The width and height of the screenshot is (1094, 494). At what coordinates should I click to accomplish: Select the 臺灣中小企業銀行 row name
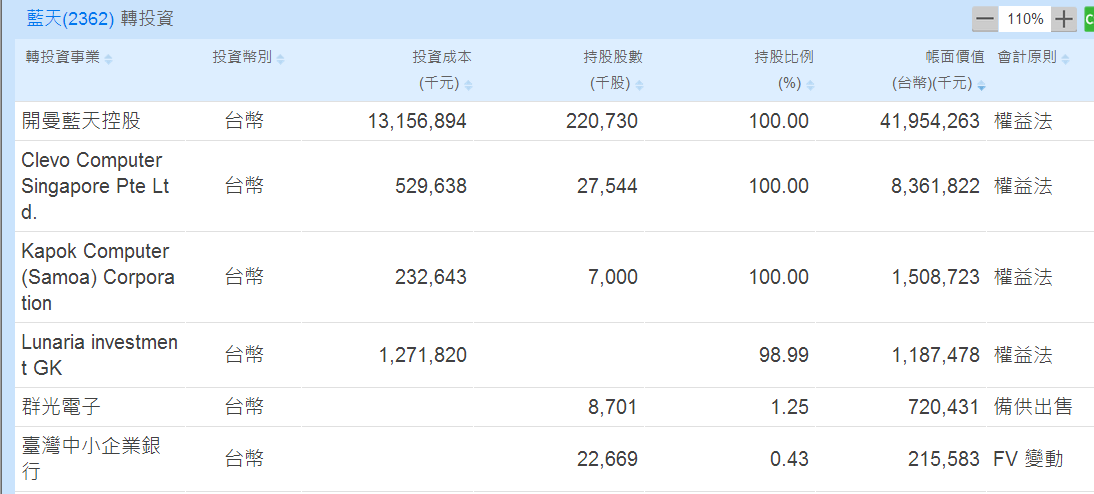(x=91, y=459)
